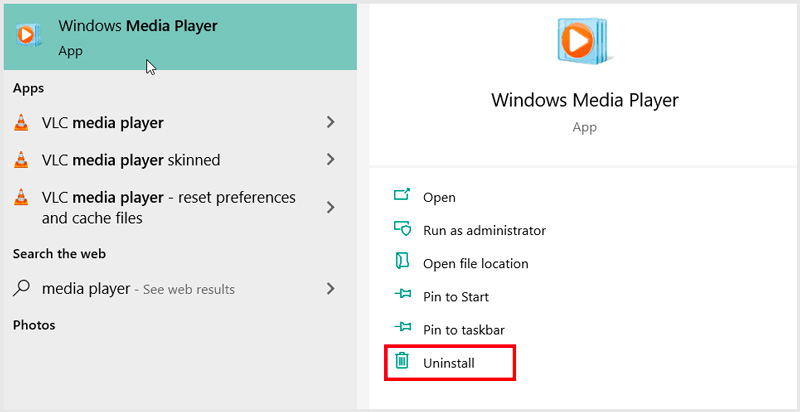Click the pin icon next to Pin to Start
800x412 pixels.
coord(402,296)
